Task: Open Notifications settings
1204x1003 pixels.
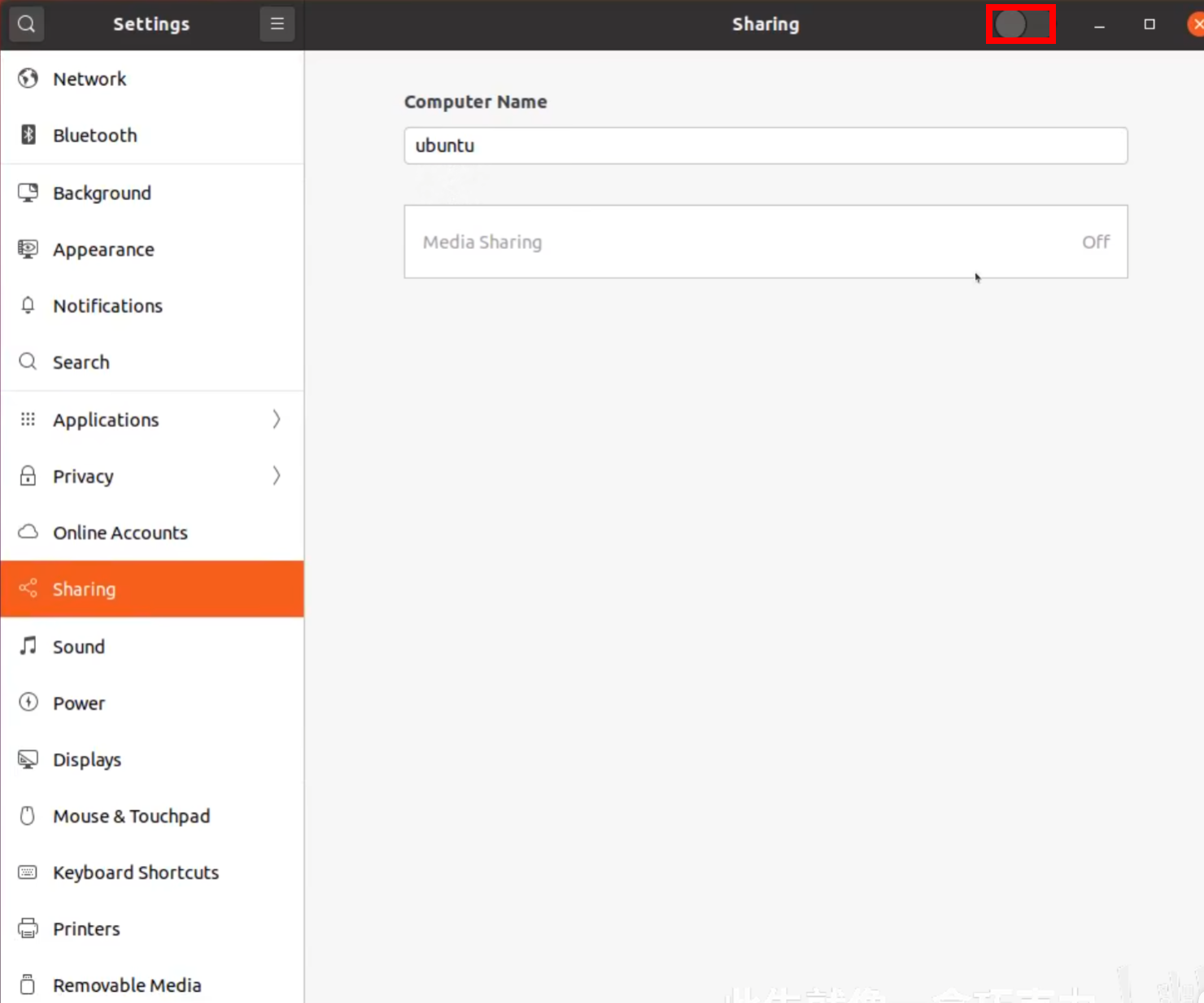Action: pyautogui.click(x=152, y=305)
